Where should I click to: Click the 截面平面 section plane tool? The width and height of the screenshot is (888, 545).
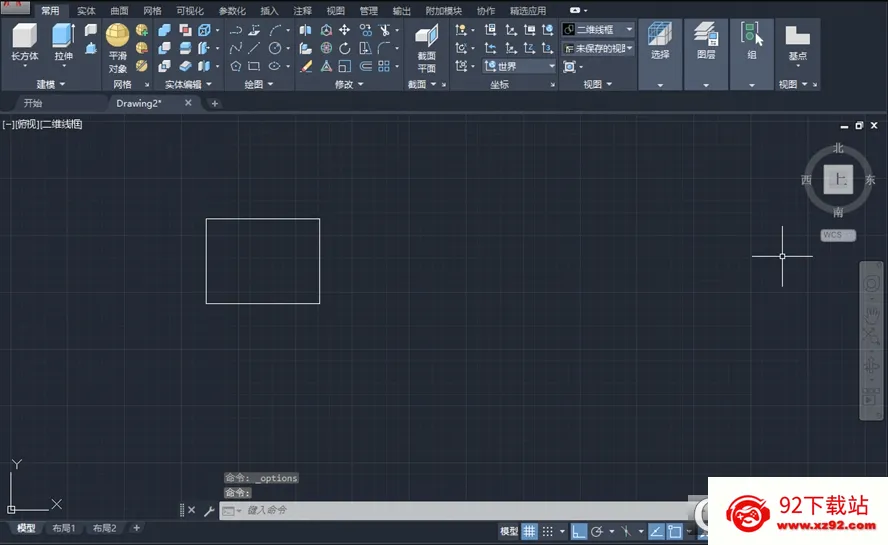426,48
